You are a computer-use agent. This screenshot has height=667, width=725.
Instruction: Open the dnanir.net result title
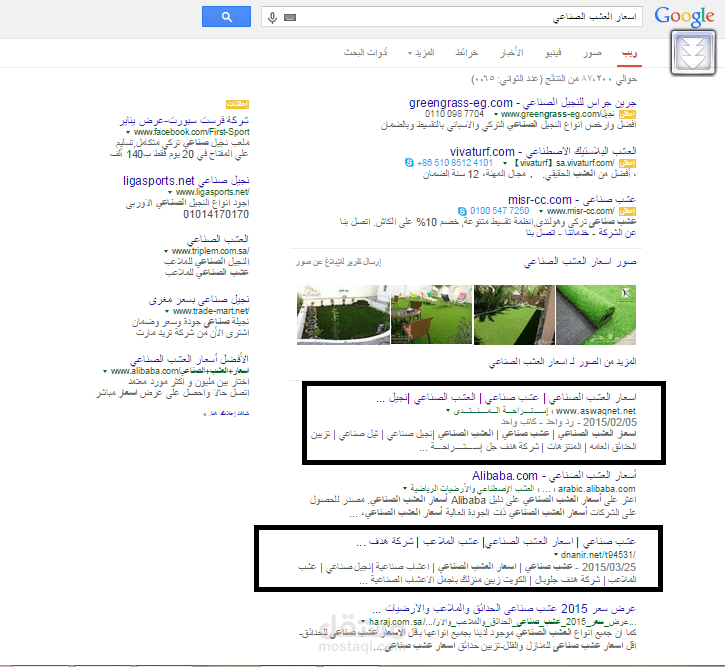pyautogui.click(x=496, y=541)
